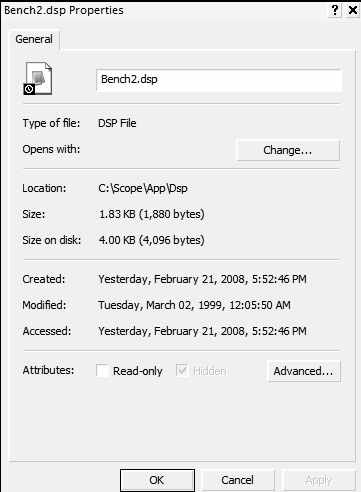Click the Created date text
361x492 pixels.
point(202,279)
